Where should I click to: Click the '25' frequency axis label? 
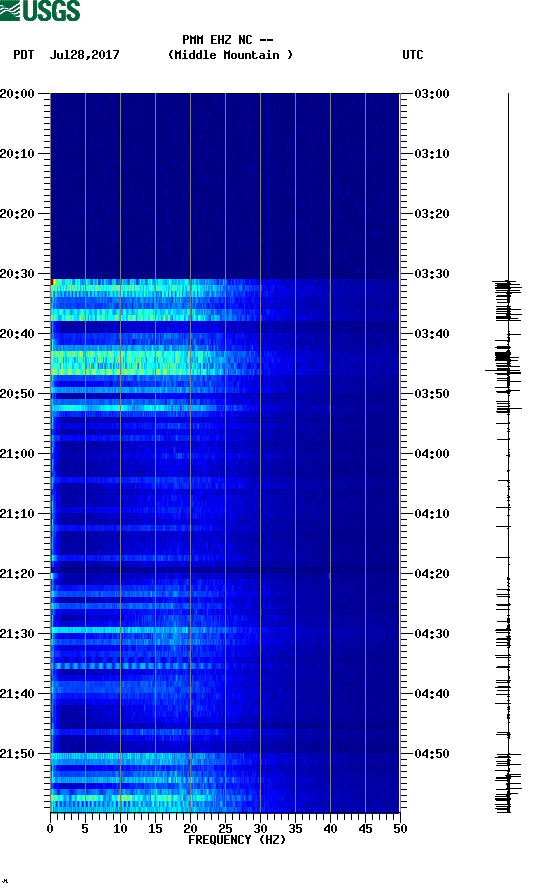pyautogui.click(x=225, y=829)
